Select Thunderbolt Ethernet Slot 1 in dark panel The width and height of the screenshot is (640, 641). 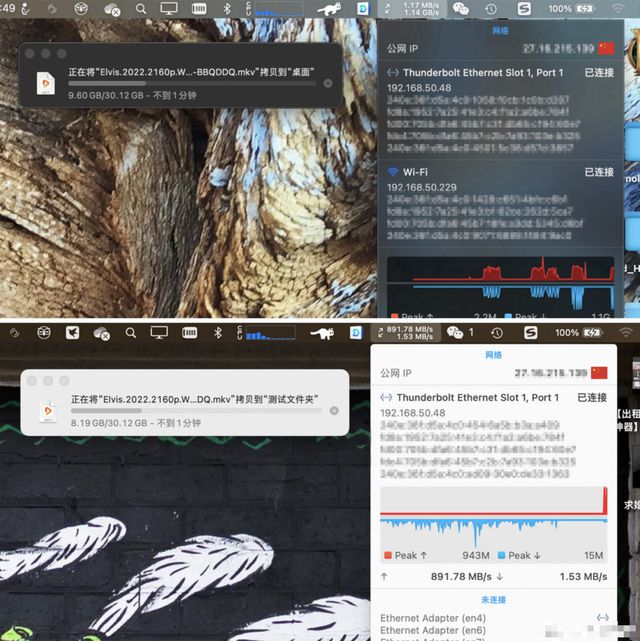tap(500, 73)
